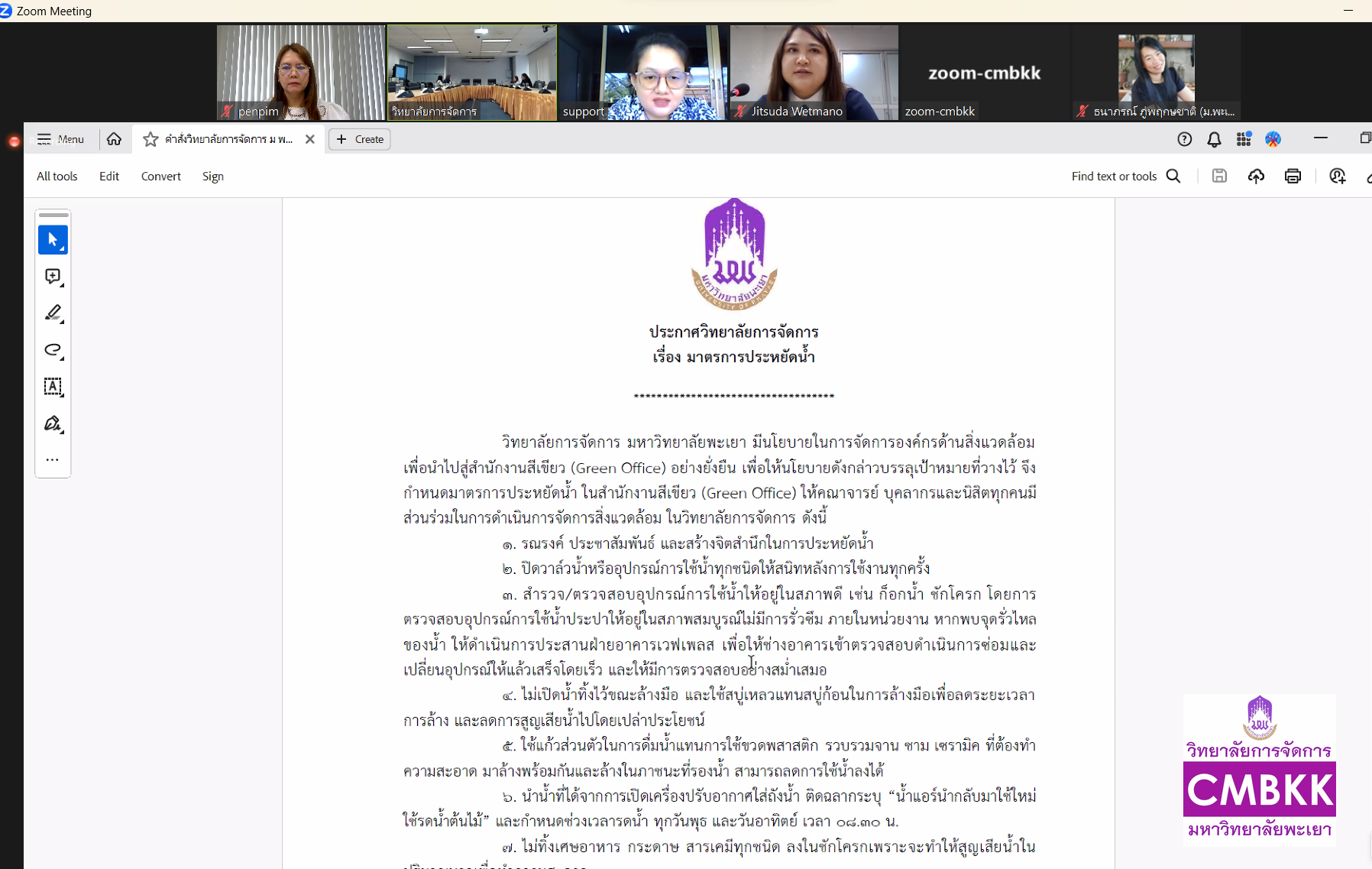Screen dimensions: 1372x869
Task: Star the open document tab
Action: tap(150, 139)
